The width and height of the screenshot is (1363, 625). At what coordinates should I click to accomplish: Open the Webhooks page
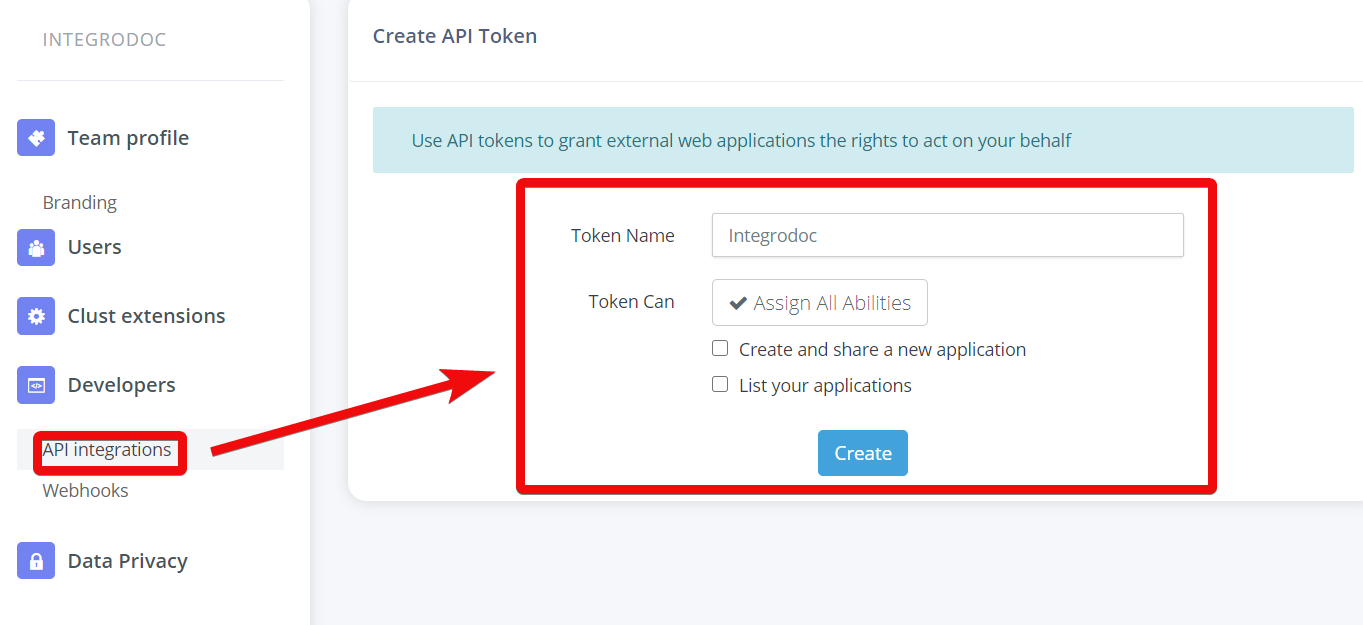(86, 490)
